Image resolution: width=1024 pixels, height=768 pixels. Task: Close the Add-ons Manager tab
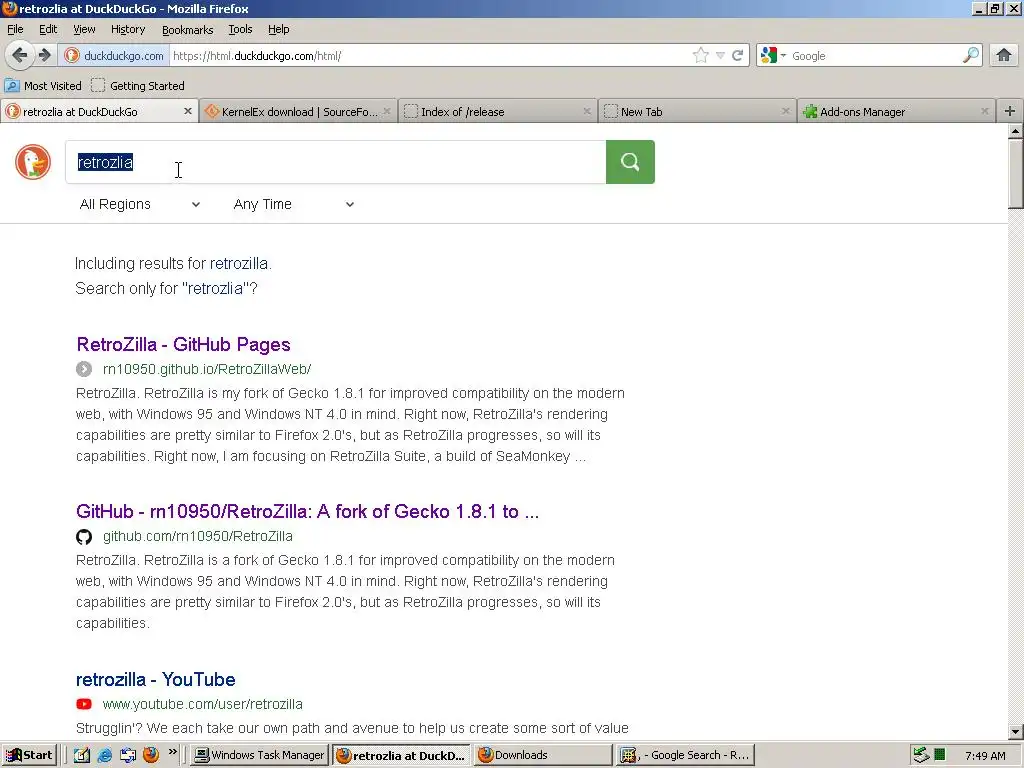pyautogui.click(x=985, y=112)
